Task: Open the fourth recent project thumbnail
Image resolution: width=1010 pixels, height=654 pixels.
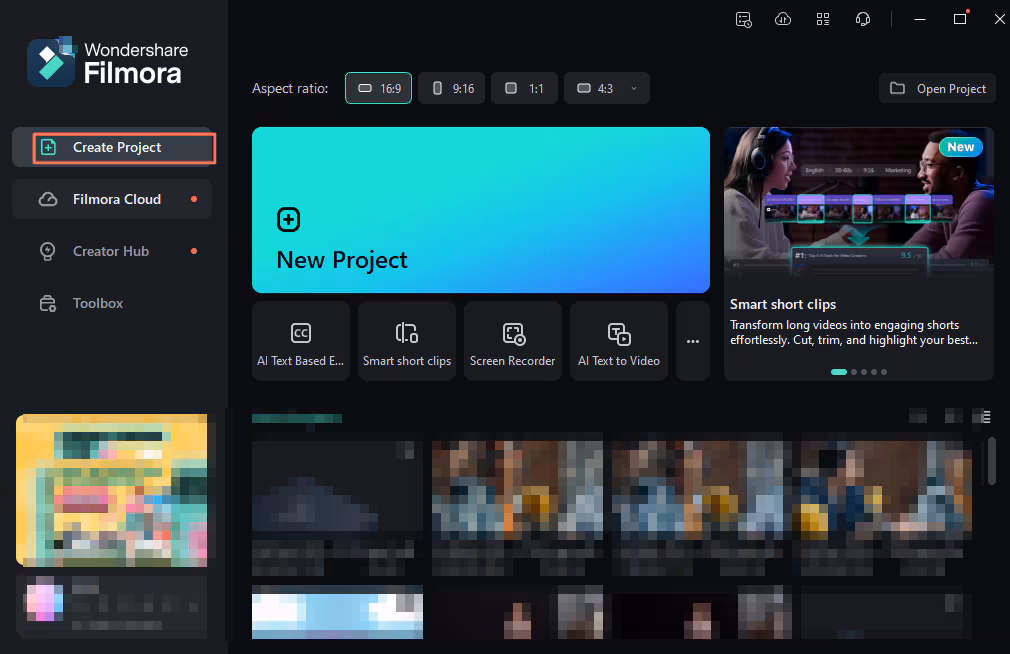Action: [x=886, y=490]
